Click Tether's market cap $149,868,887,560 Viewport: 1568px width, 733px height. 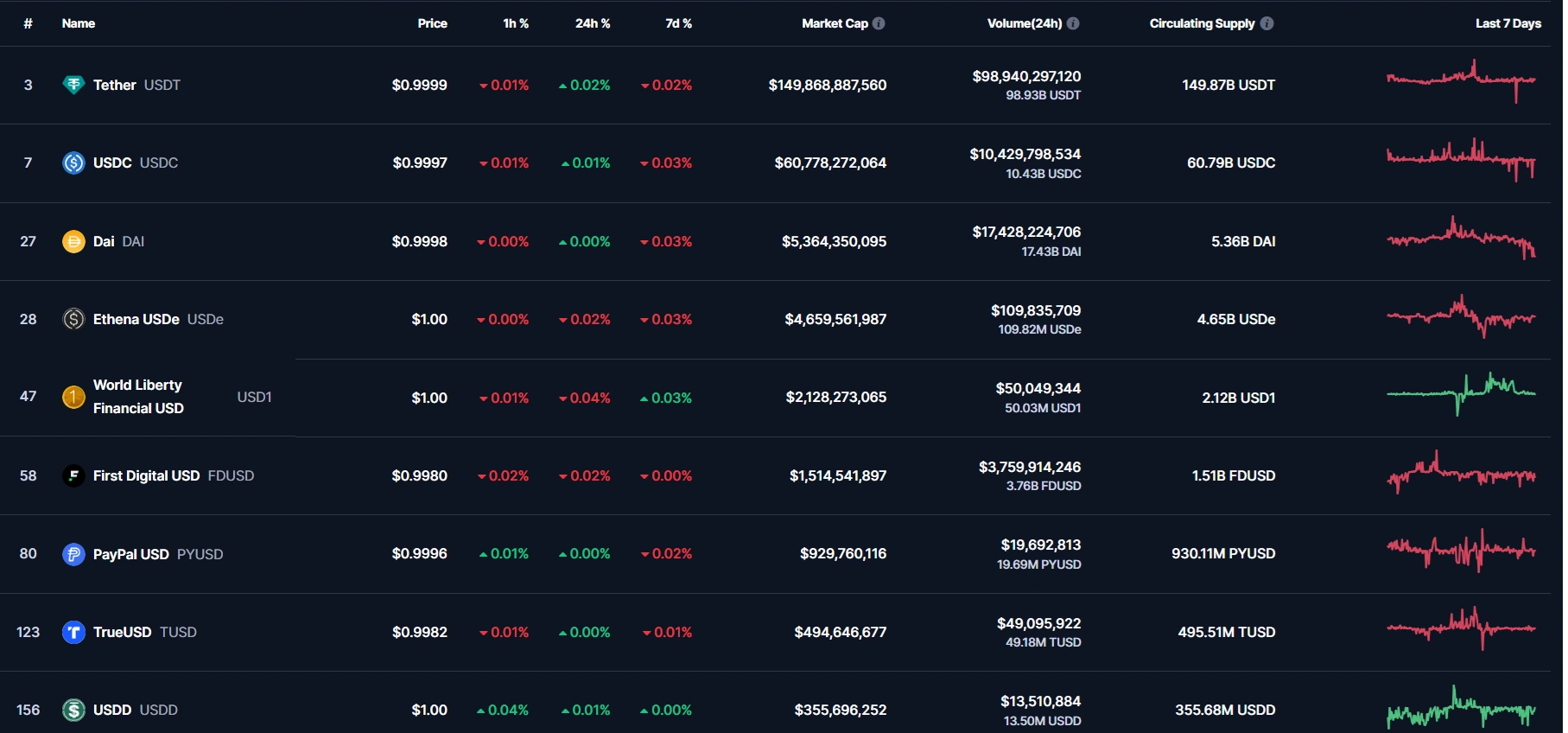click(x=828, y=85)
